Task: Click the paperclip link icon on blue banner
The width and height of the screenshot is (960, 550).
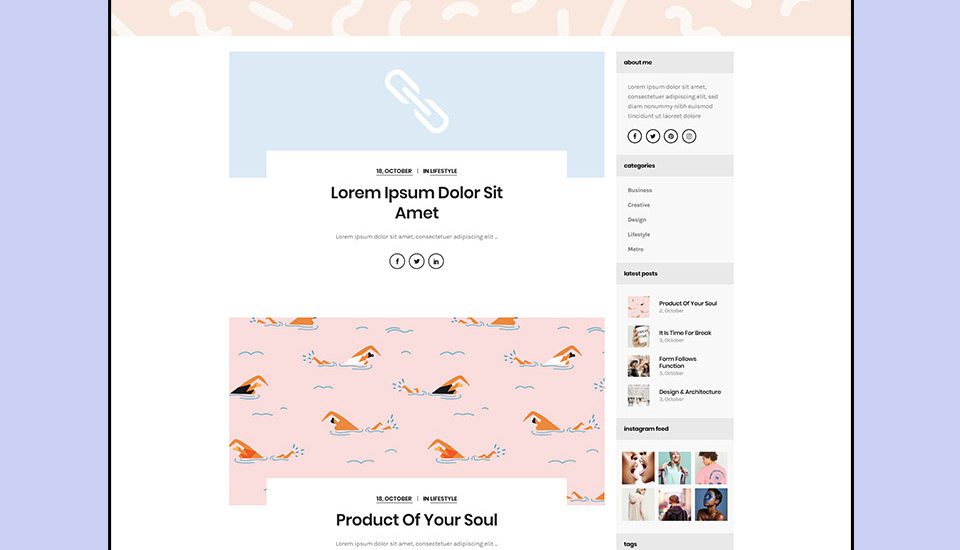Action: (417, 101)
